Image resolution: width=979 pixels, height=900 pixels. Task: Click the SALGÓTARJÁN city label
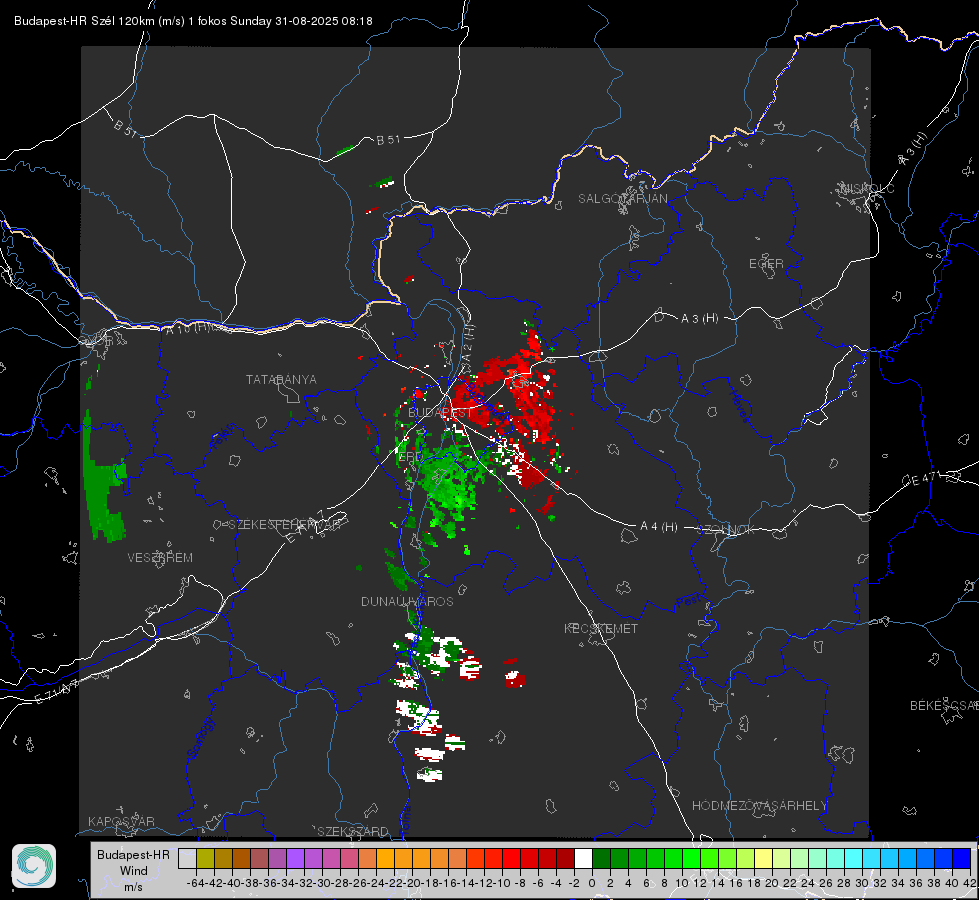622,199
